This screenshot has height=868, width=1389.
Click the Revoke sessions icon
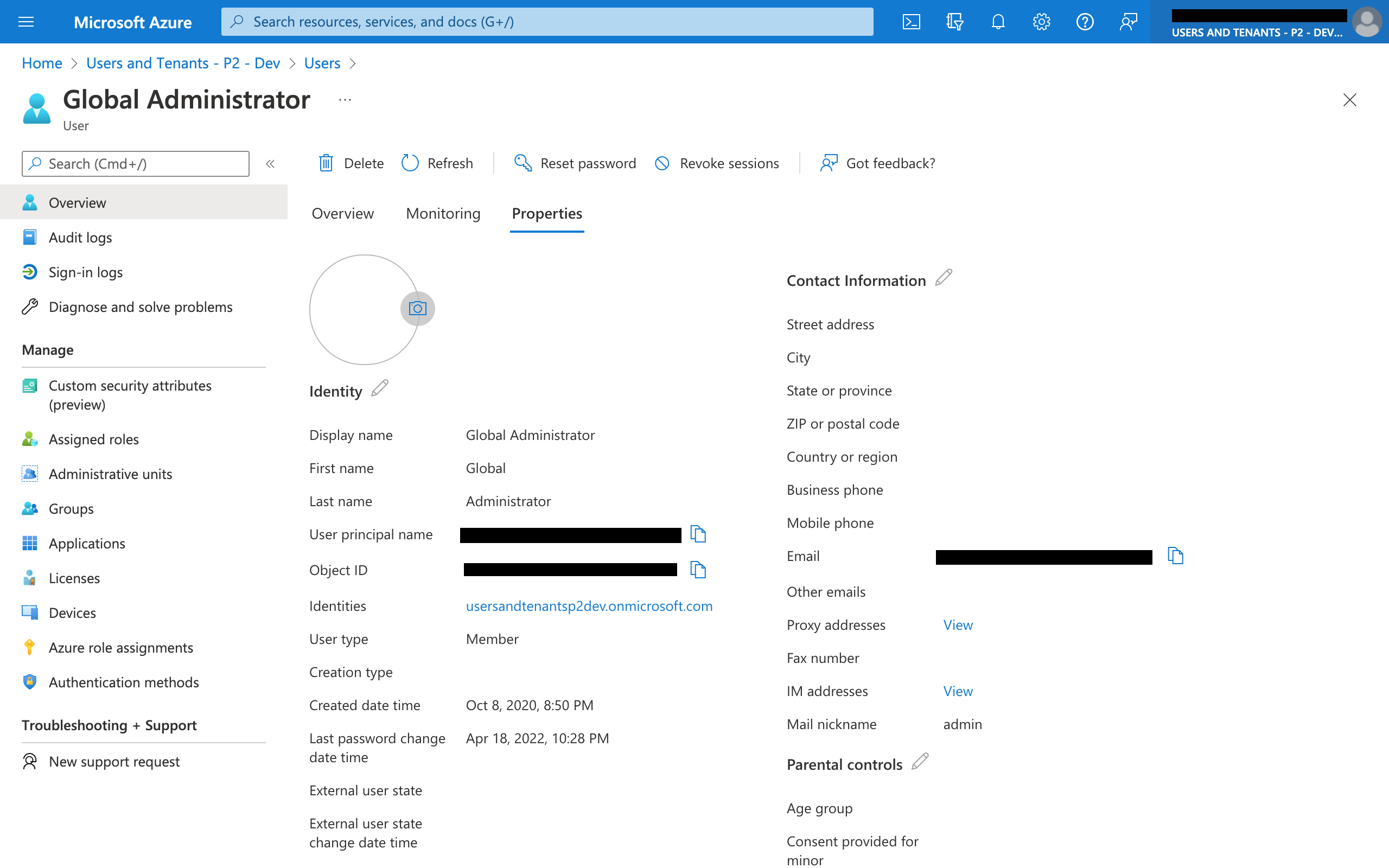click(x=662, y=162)
